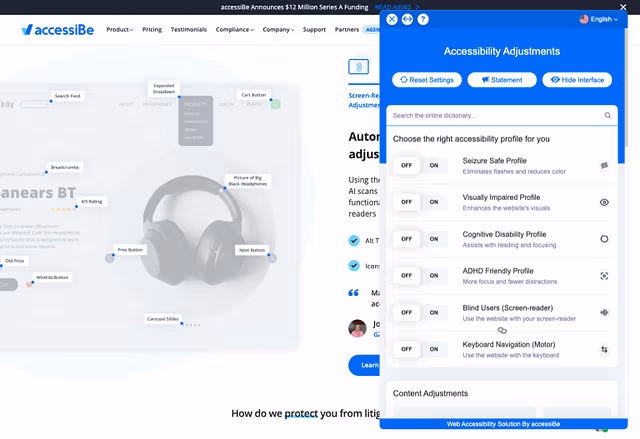Select the screen-reader feature icon tab
The height and width of the screenshot is (439, 640).
point(358,67)
